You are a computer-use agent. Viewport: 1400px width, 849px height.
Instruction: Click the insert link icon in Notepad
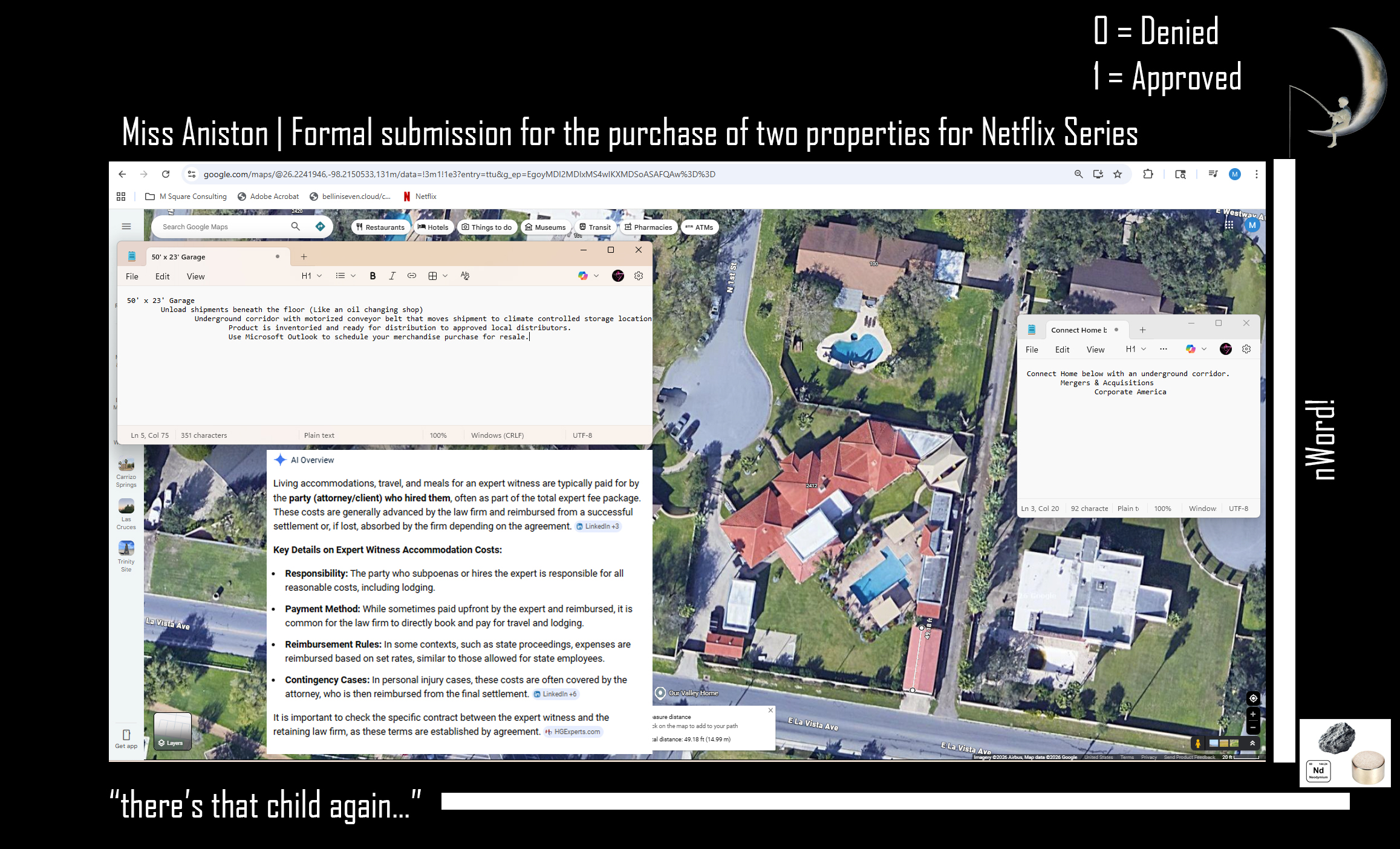411,276
